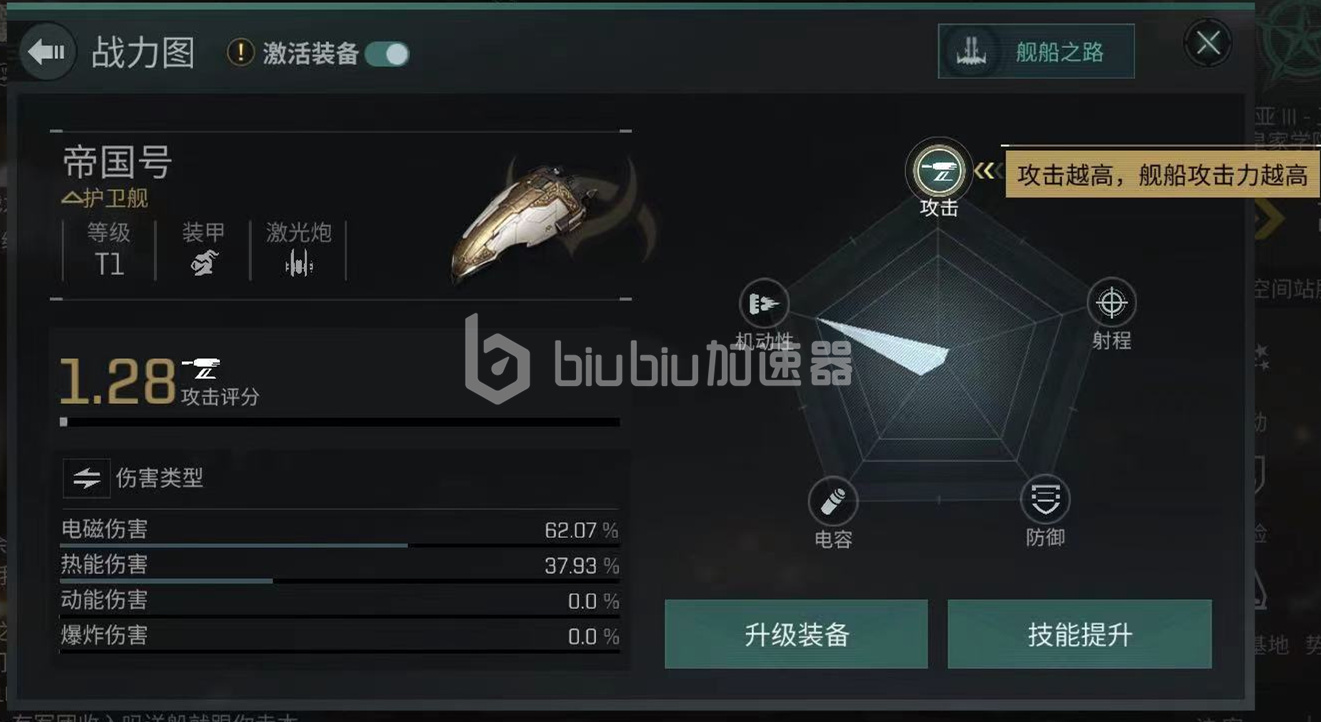Select the 射程 range crosshair icon
This screenshot has height=722, width=1321.
click(x=1111, y=302)
